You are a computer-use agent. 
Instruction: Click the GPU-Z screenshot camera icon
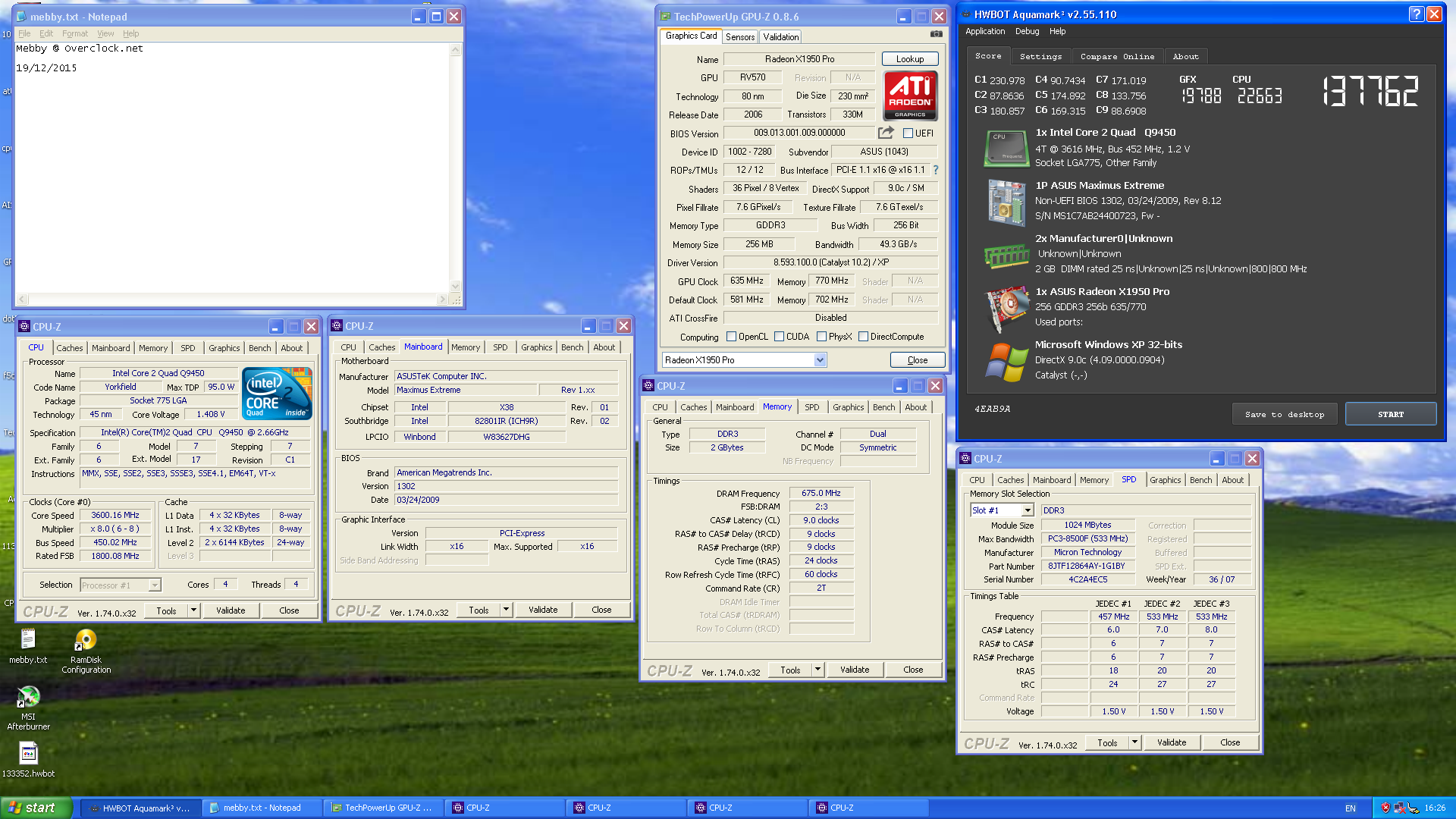937,35
